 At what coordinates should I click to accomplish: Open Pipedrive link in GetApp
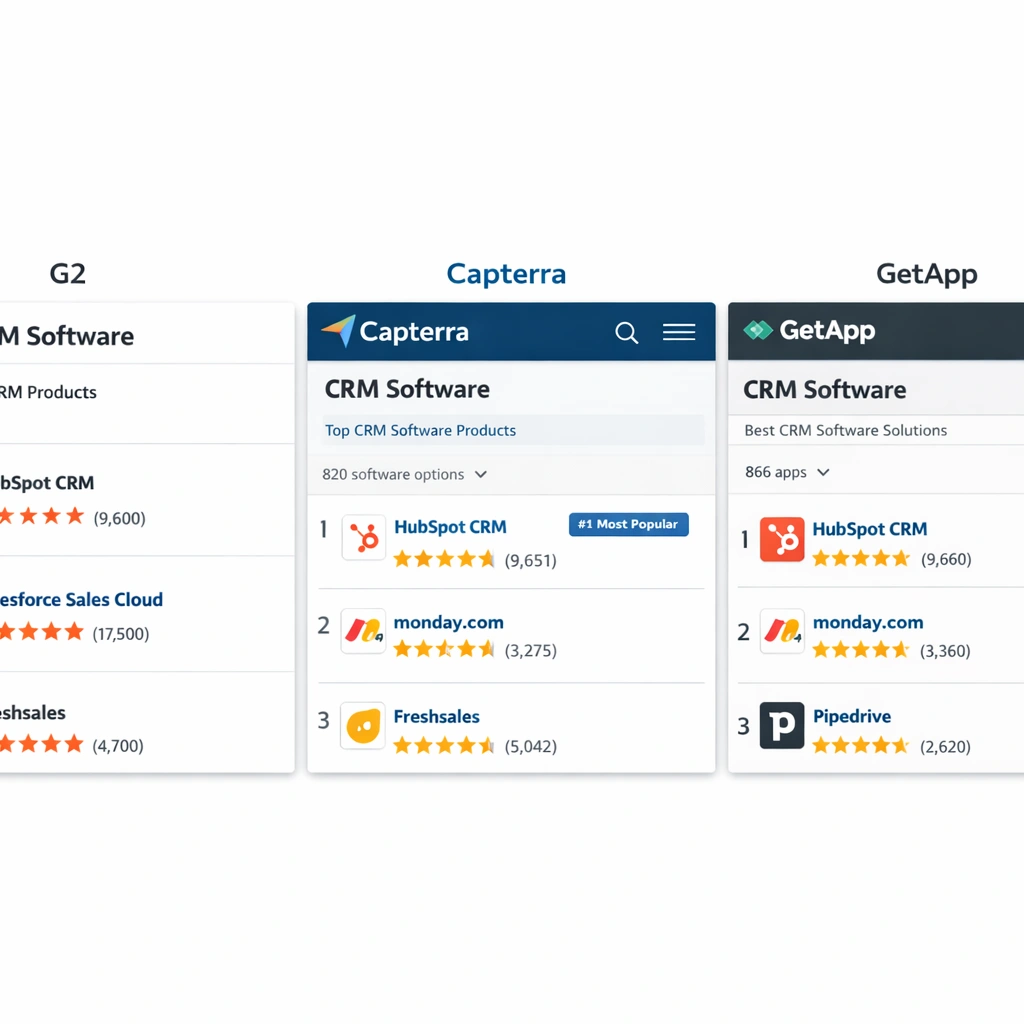pos(852,717)
